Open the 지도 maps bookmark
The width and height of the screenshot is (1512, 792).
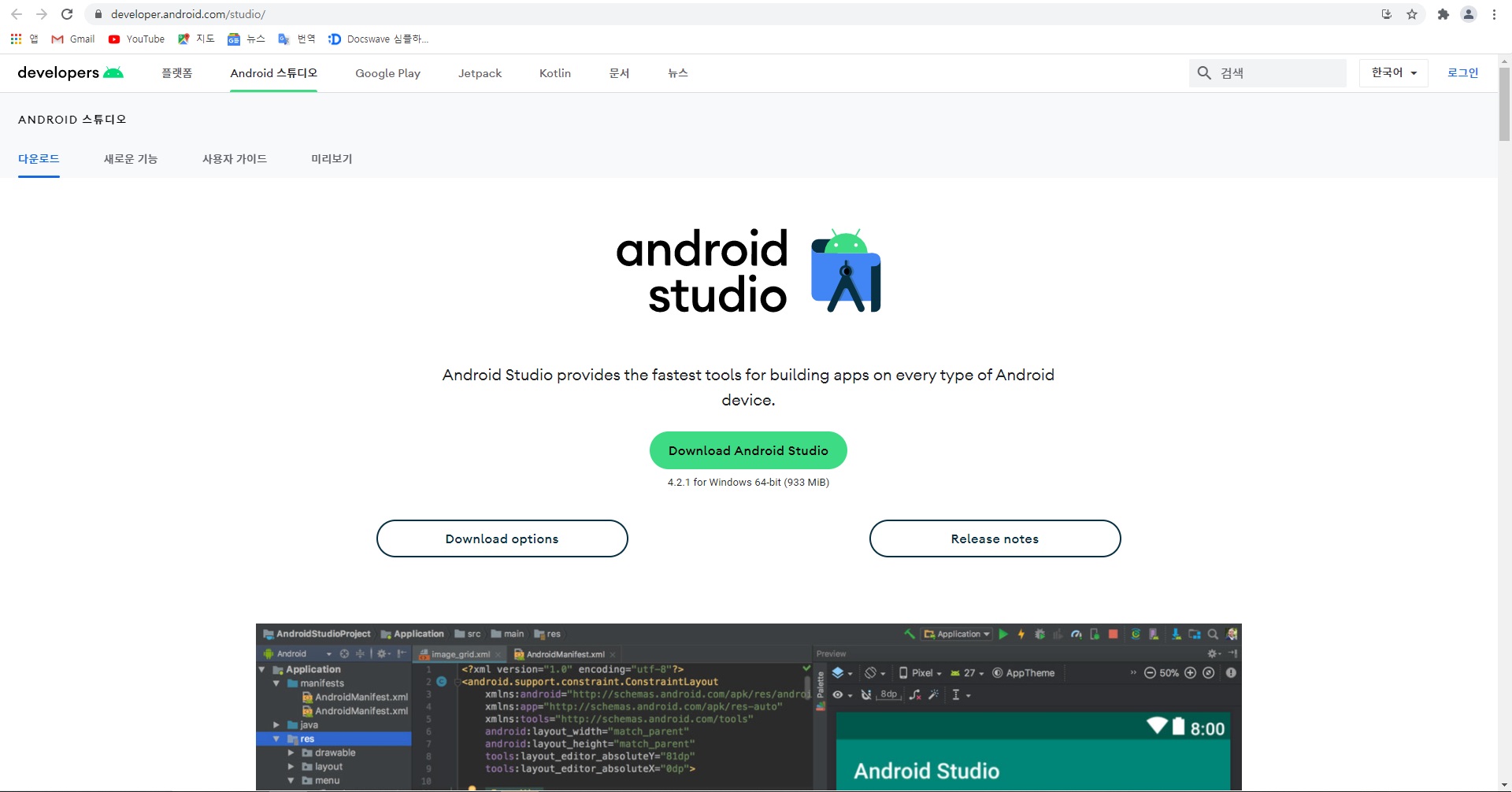pyautogui.click(x=196, y=39)
